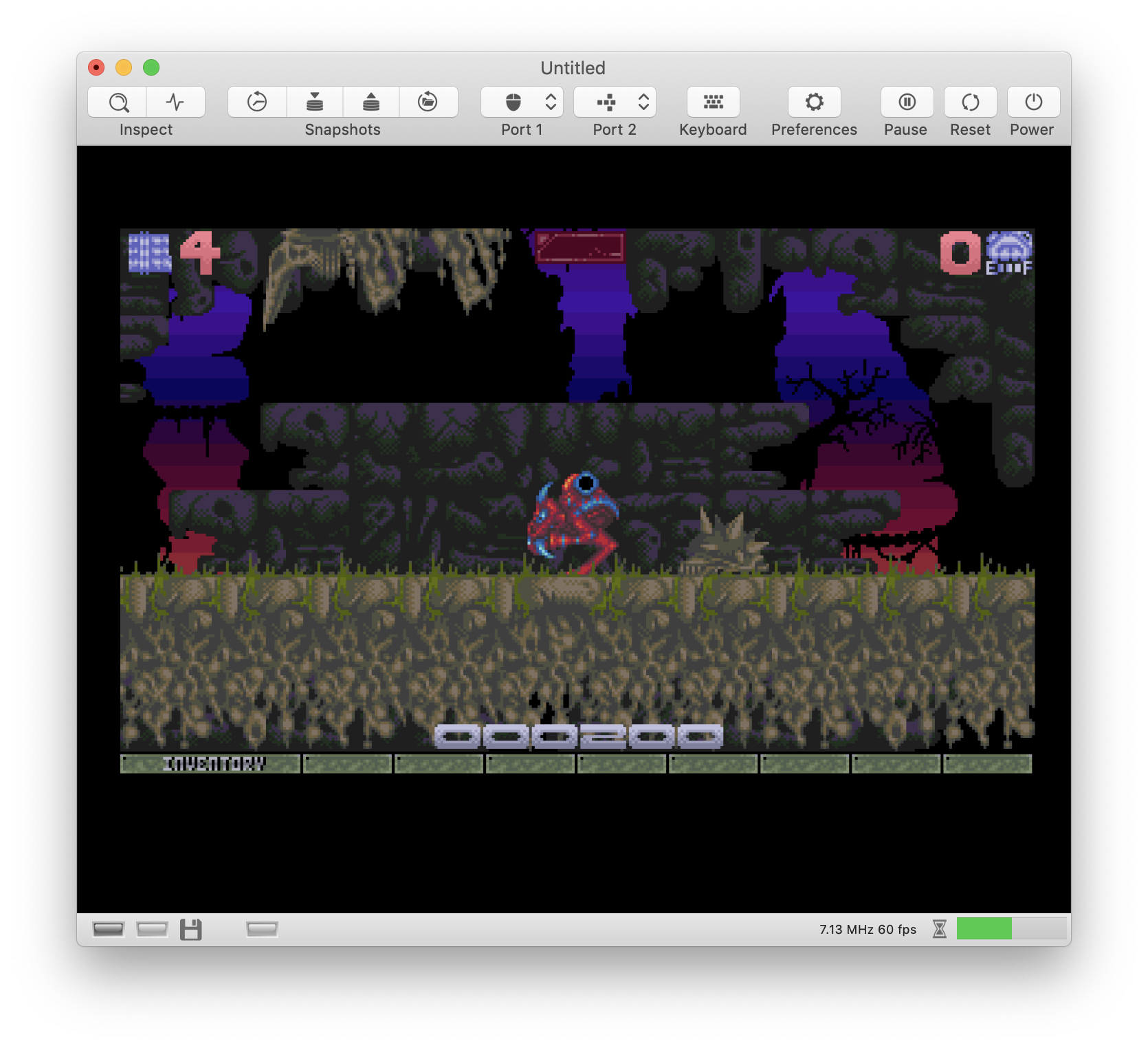Click the snapshot time-travel clock icon
Image resolution: width=1148 pixels, height=1048 pixels.
[x=257, y=102]
